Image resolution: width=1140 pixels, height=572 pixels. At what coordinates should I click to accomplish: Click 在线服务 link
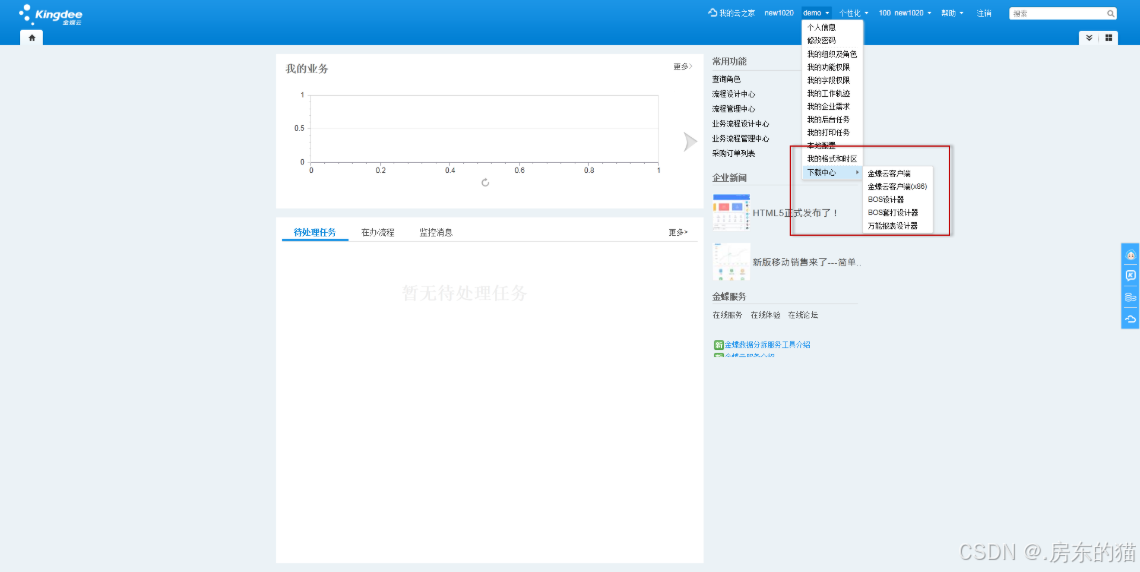click(727, 315)
